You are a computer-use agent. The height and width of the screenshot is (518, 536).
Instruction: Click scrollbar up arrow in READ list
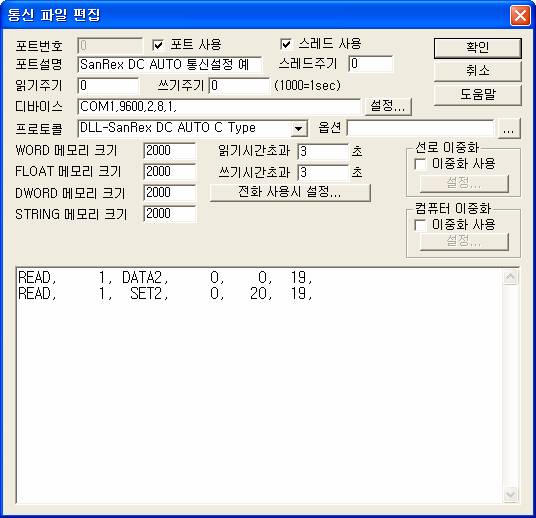[511, 277]
